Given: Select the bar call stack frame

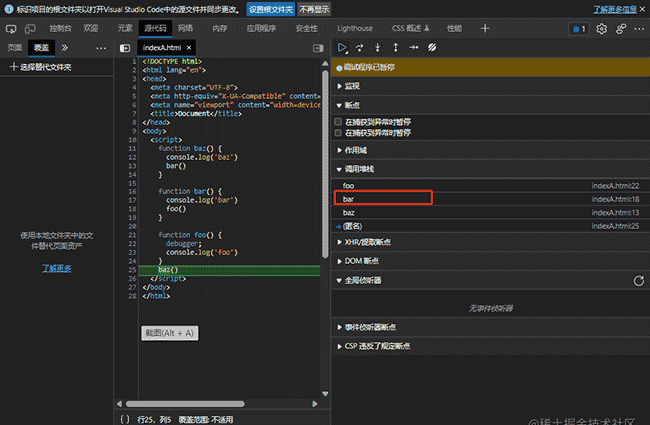Looking at the screenshot, I should [x=490, y=199].
